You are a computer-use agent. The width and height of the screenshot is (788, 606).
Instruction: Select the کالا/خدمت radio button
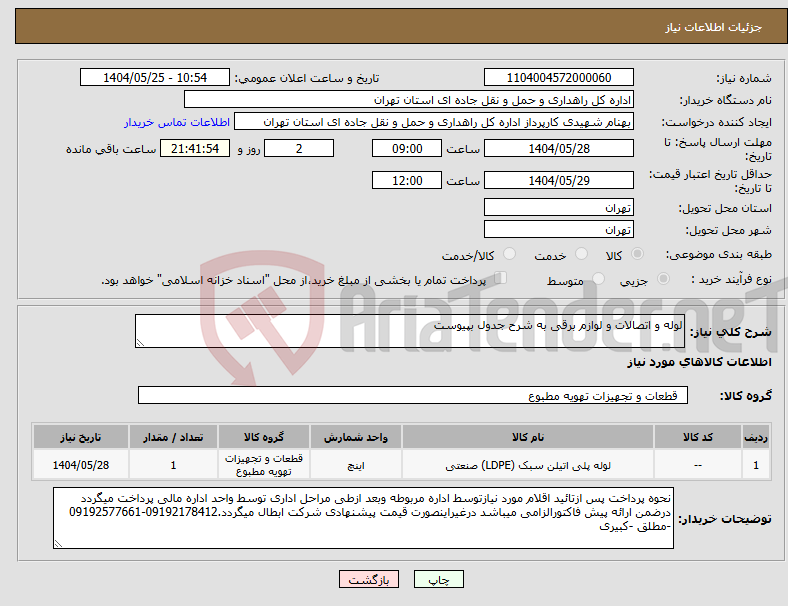tap(509, 254)
